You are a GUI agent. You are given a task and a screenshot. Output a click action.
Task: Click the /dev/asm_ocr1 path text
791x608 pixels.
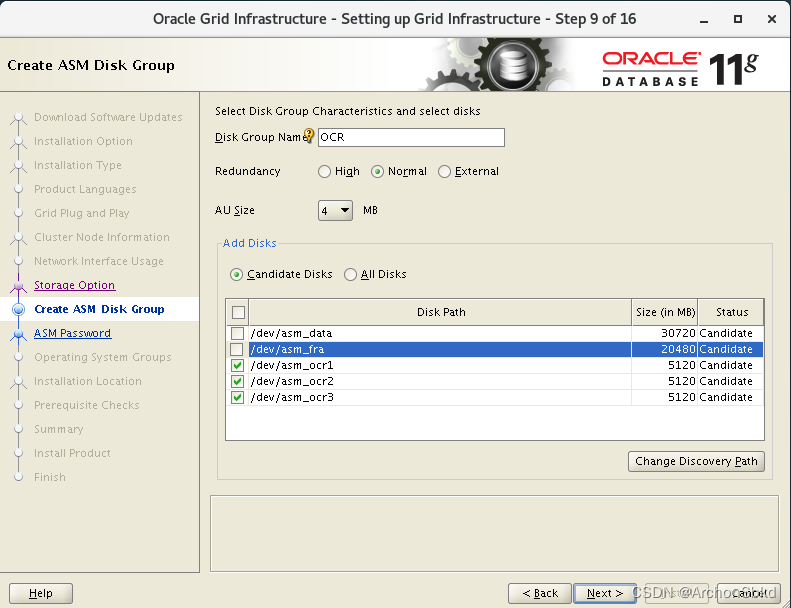tap(292, 365)
